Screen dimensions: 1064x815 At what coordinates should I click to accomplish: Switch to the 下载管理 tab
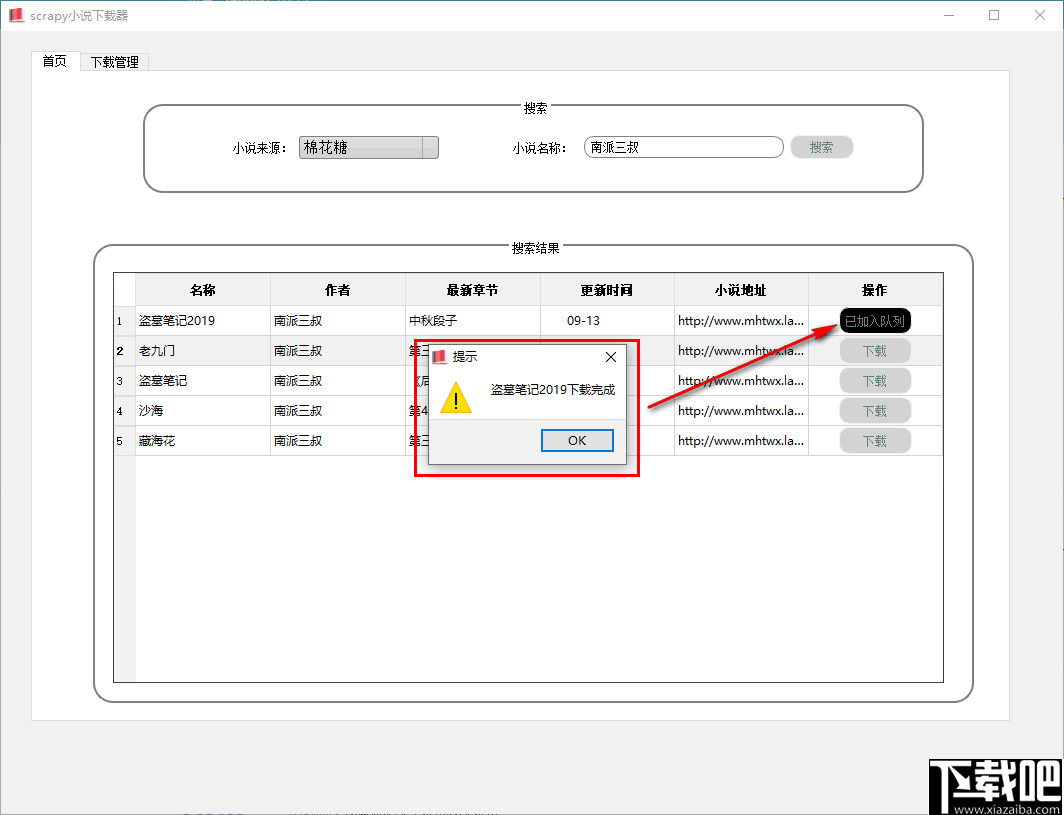[x=113, y=61]
